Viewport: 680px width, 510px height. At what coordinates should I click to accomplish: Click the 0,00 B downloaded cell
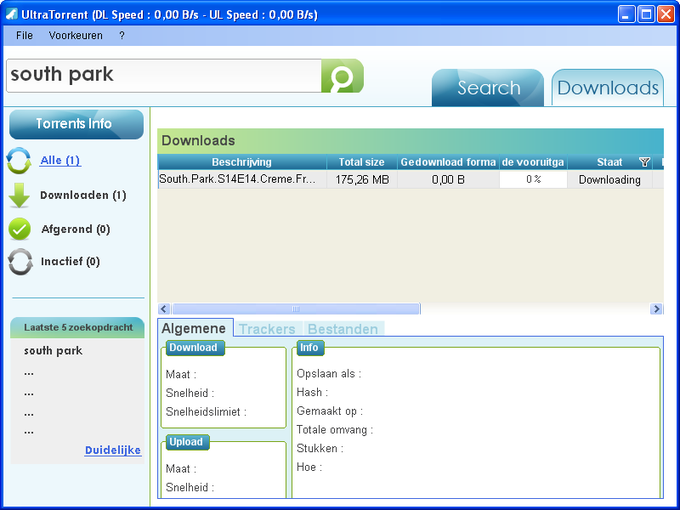(x=448, y=180)
